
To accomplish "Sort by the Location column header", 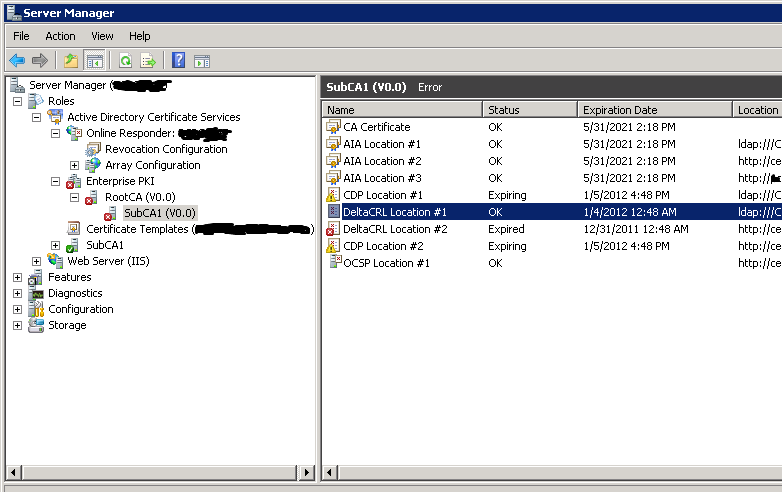I will (x=757, y=110).
